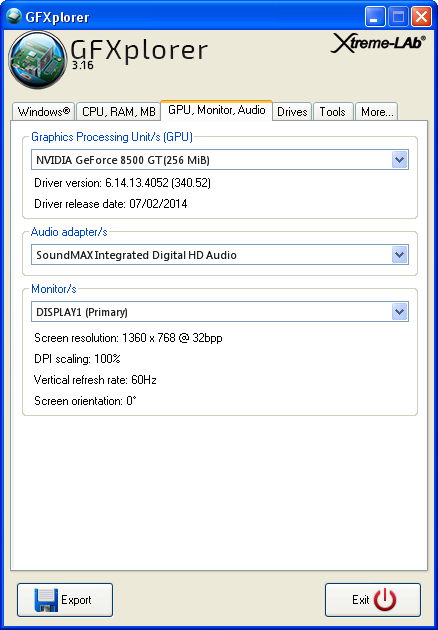Click Driver release date 07/02/2014 text

111,204
